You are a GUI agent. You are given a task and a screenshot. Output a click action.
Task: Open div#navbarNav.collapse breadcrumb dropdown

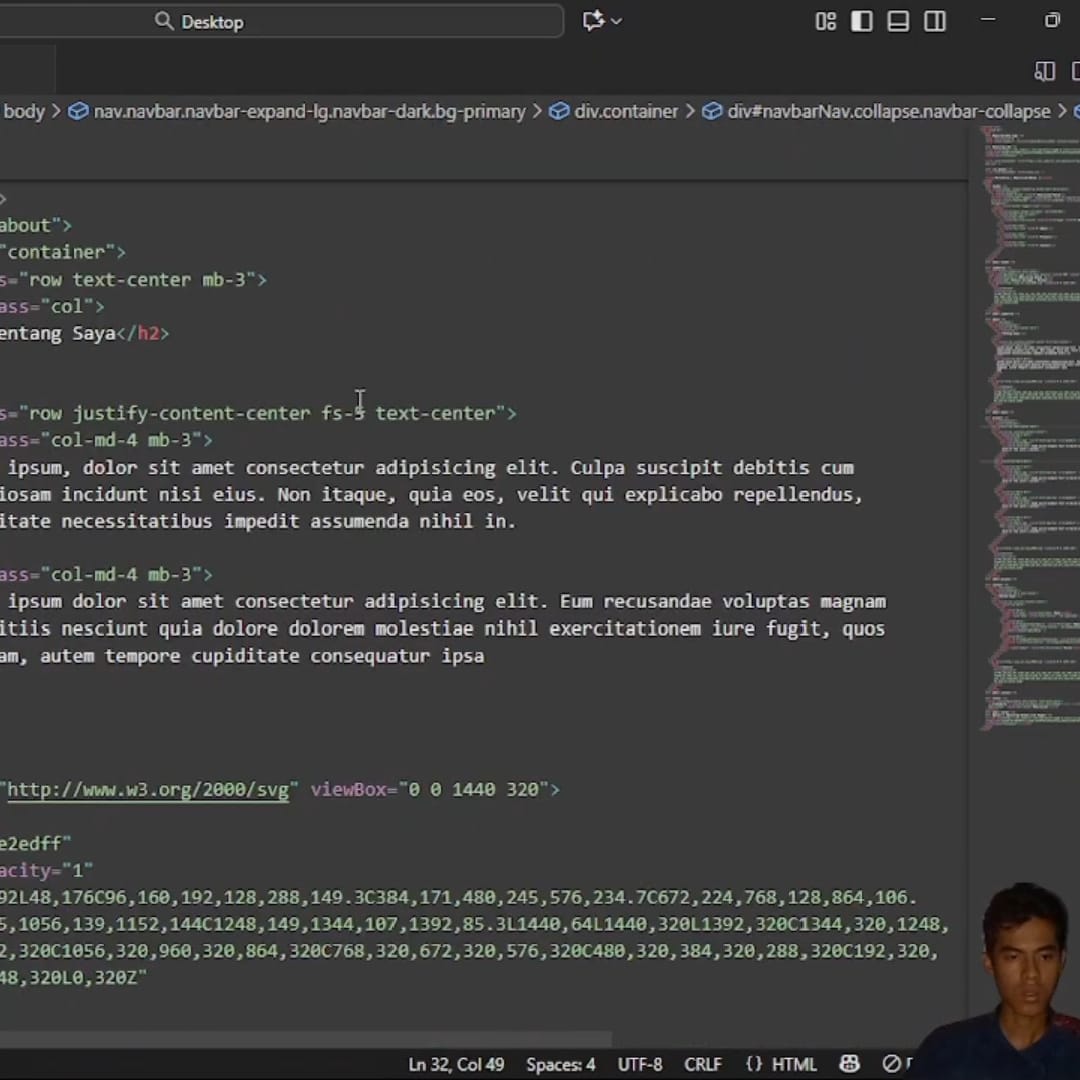coord(888,111)
